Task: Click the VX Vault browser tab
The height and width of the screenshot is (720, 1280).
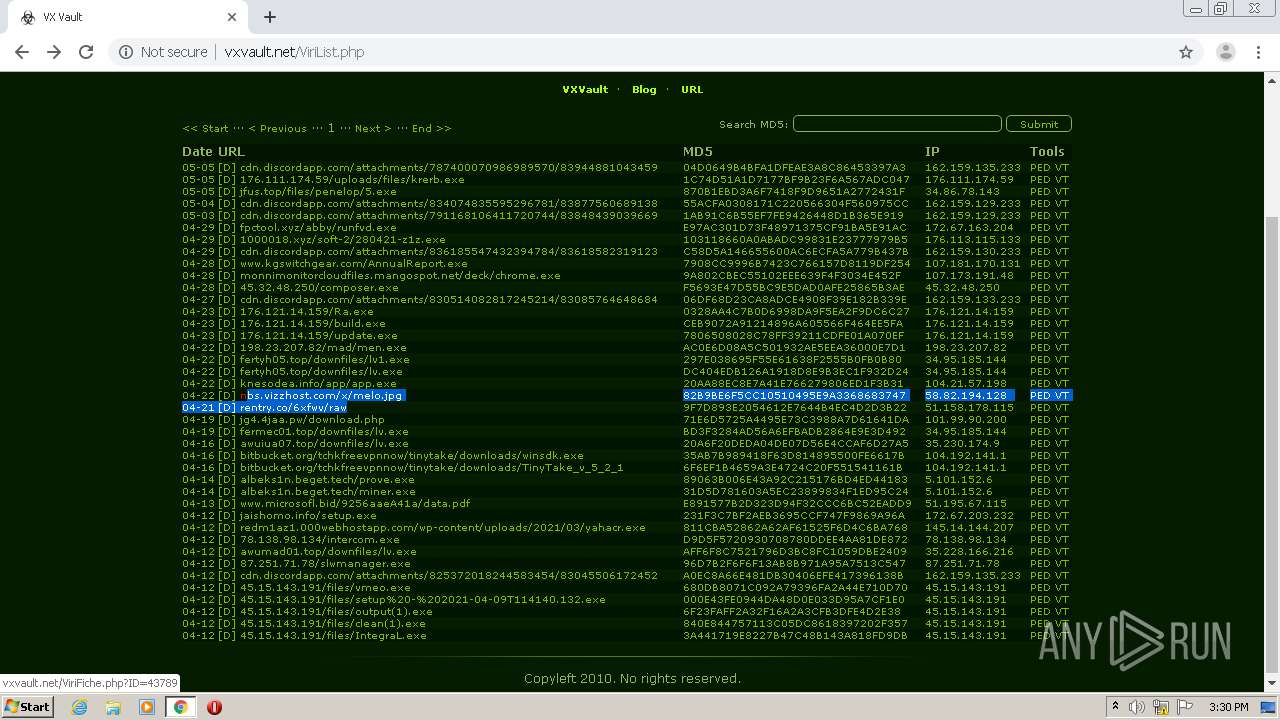Action: click(x=128, y=17)
